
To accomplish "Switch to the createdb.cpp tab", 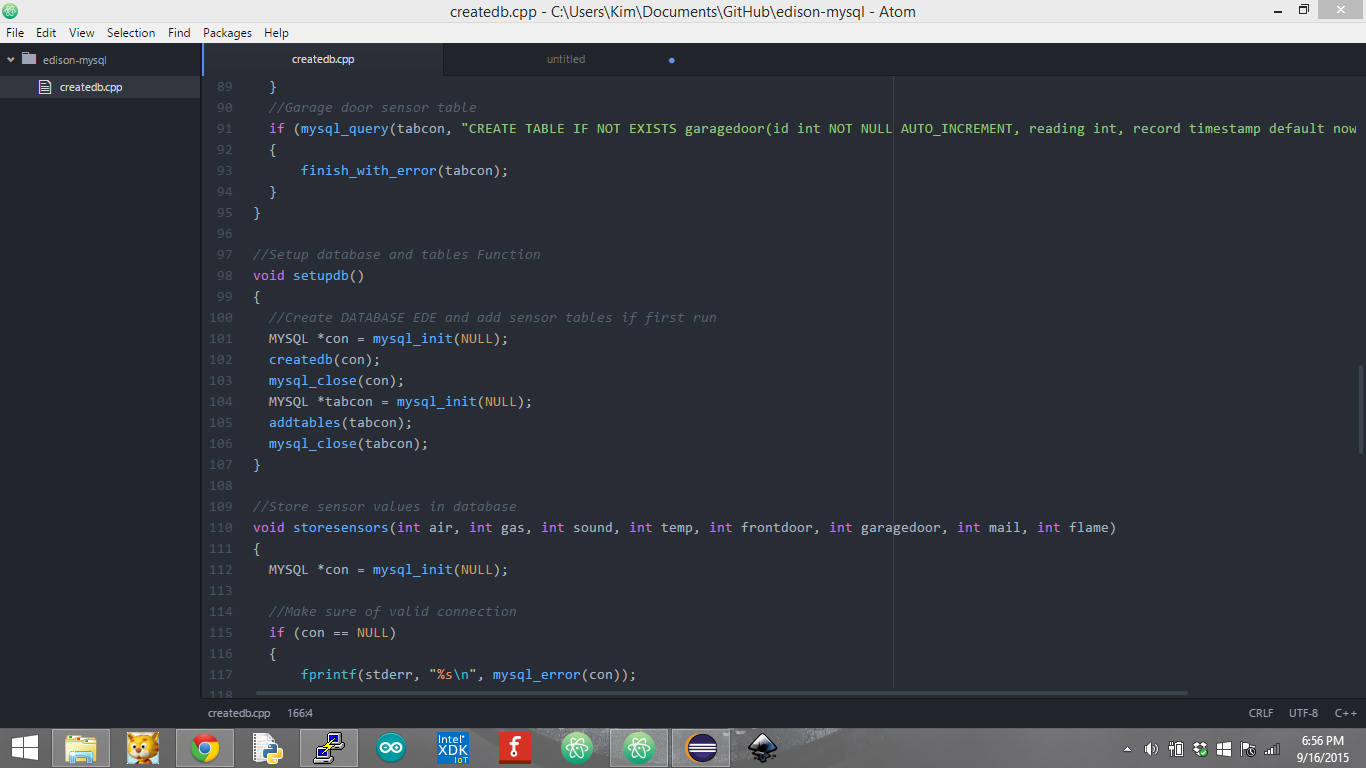I will (323, 60).
